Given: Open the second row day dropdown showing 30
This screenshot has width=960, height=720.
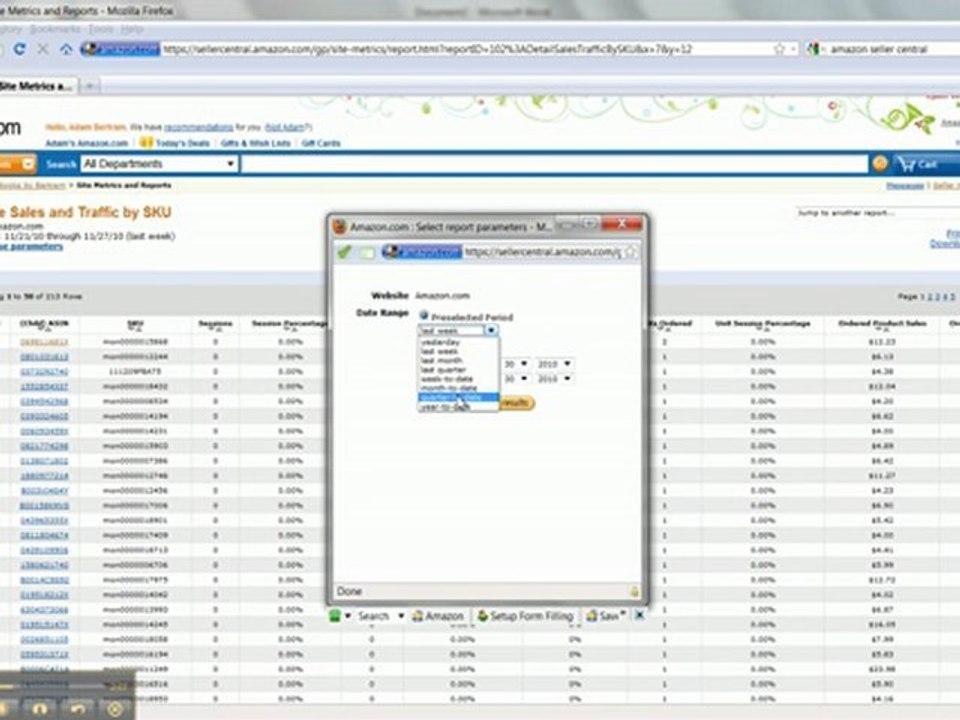Looking at the screenshot, I should point(516,379).
